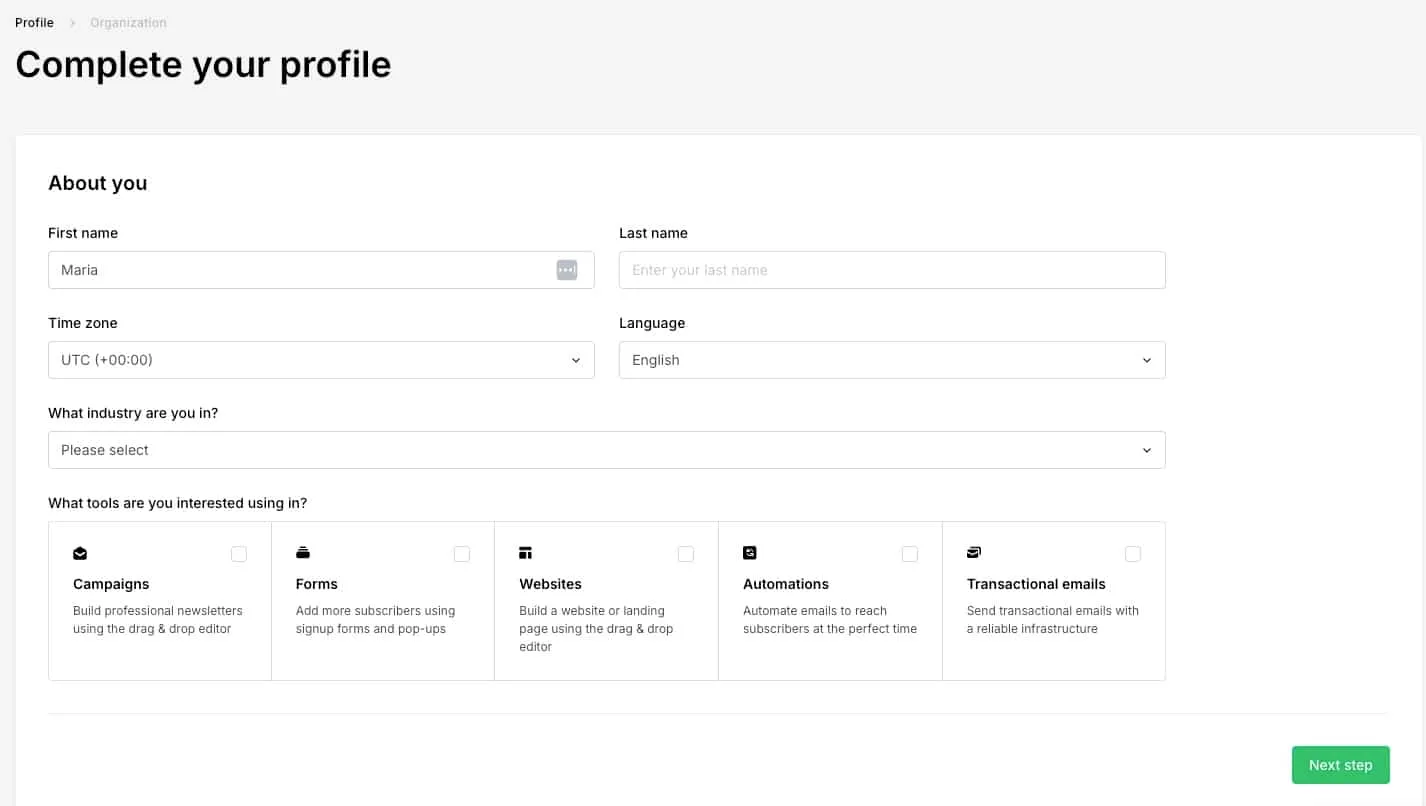Viewport: 1426px width, 806px height.
Task: Click the Websites layout icon
Action: point(526,553)
